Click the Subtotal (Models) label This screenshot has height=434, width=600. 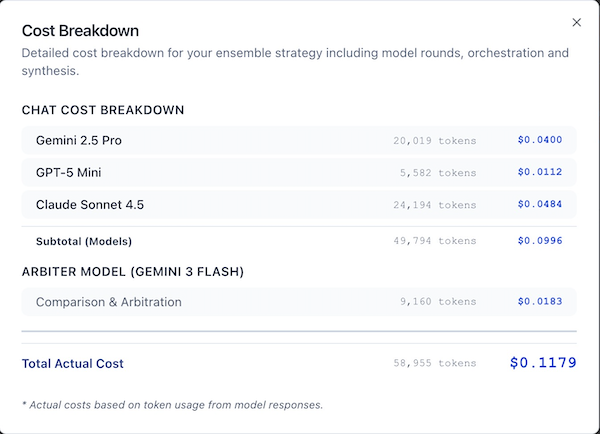pos(84,241)
